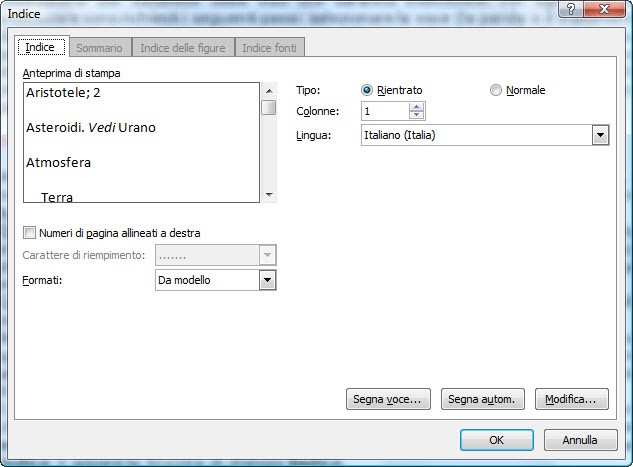Decrease the Colonne value with down arrow
This screenshot has width=633, height=467.
[417, 116]
